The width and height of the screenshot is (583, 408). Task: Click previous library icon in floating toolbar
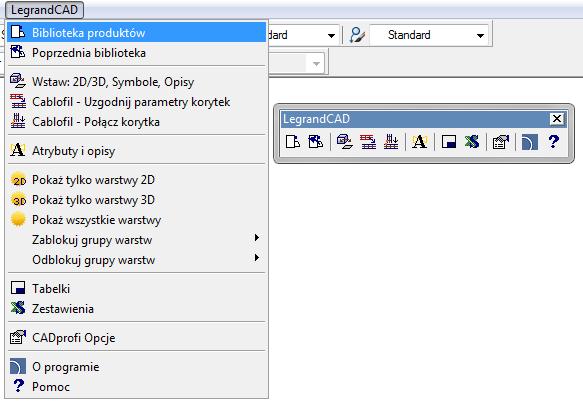tap(316, 142)
